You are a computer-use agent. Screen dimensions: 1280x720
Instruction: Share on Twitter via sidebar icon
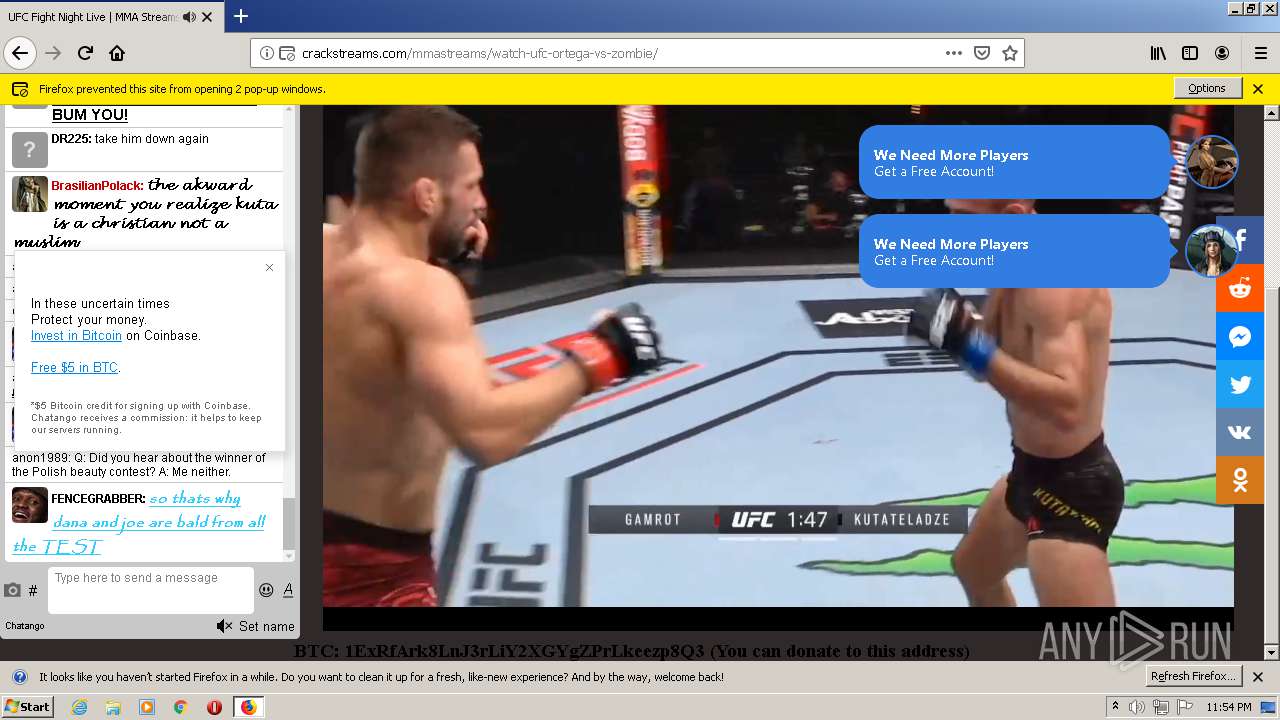[x=1240, y=384]
